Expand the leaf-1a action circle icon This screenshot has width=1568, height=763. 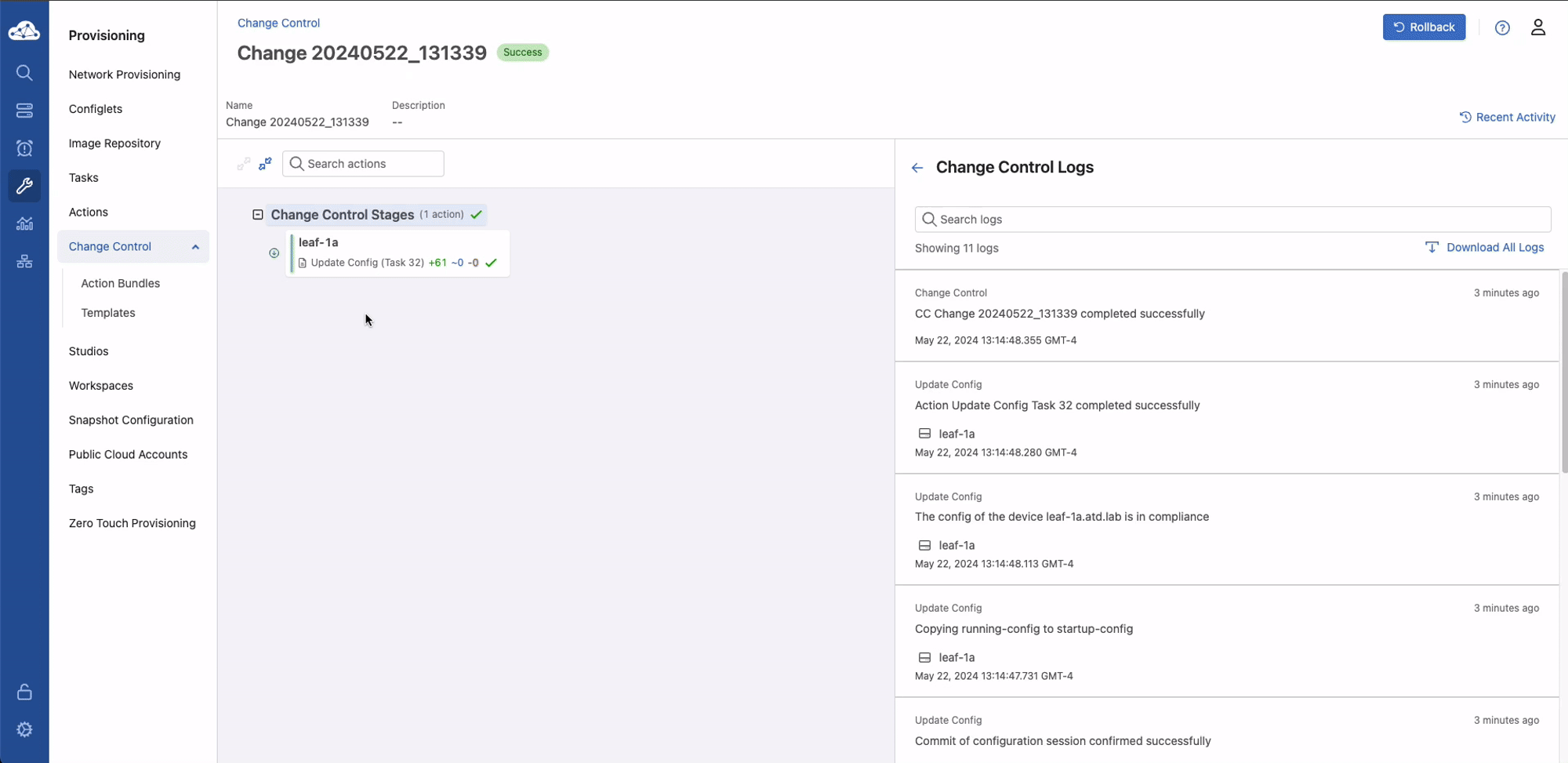click(274, 253)
